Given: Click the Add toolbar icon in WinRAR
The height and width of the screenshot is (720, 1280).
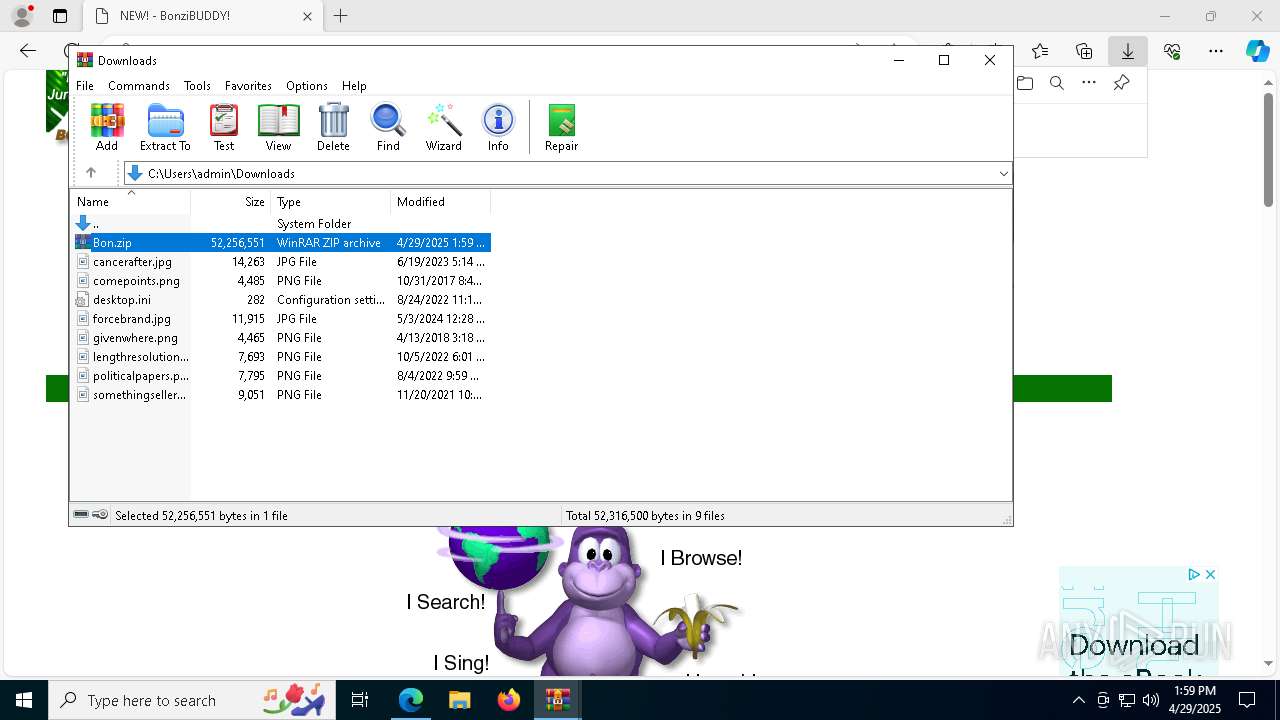Looking at the screenshot, I should tap(107, 127).
